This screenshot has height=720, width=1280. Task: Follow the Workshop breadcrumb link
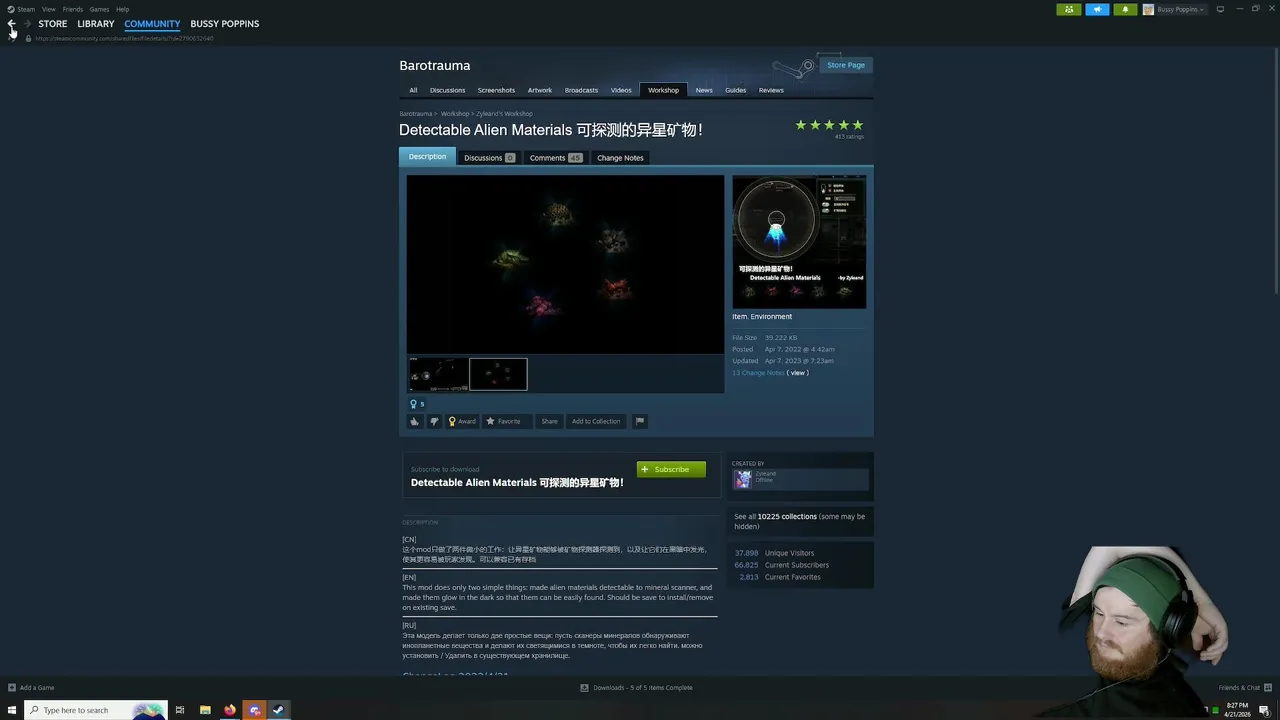(455, 114)
